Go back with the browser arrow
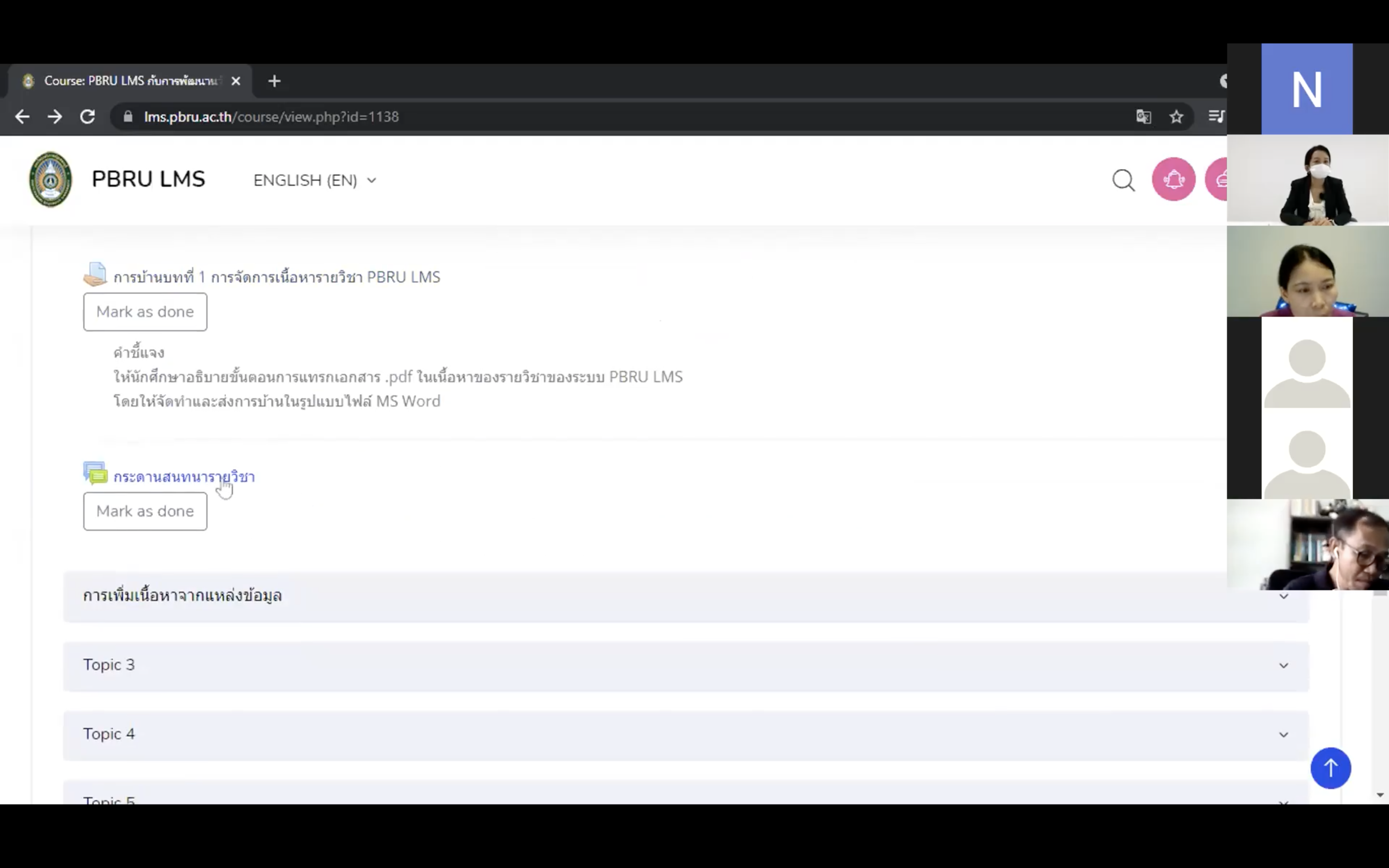This screenshot has height=868, width=1389. [22, 117]
